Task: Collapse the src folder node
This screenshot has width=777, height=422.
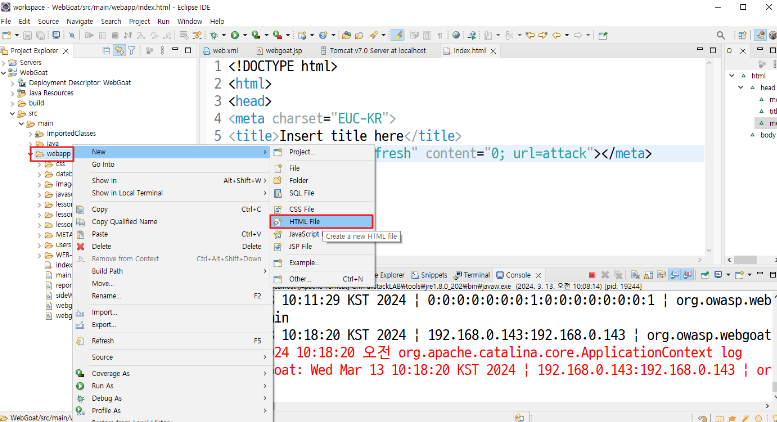Action: tap(13, 114)
